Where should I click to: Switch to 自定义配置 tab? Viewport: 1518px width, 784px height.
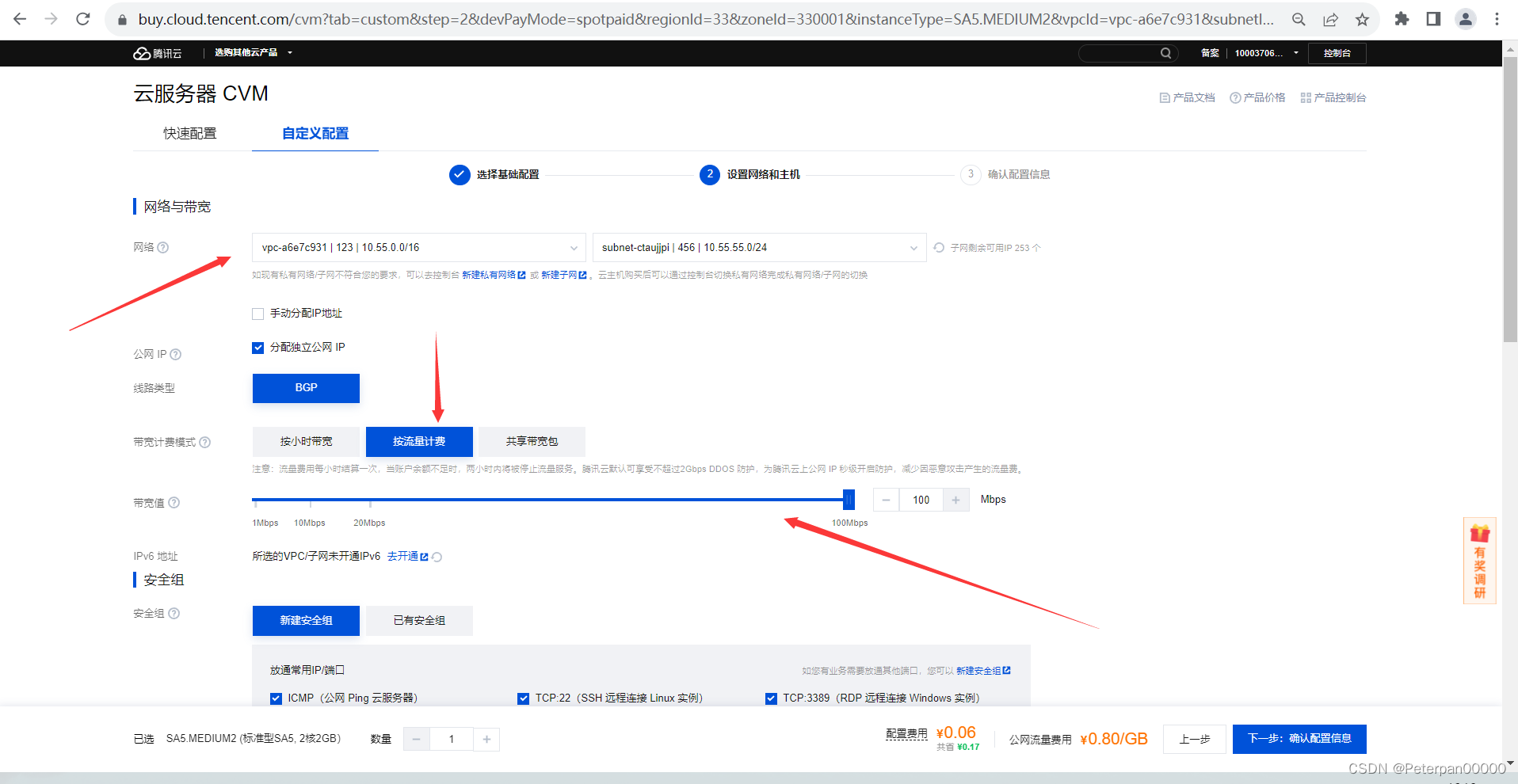[x=315, y=133]
